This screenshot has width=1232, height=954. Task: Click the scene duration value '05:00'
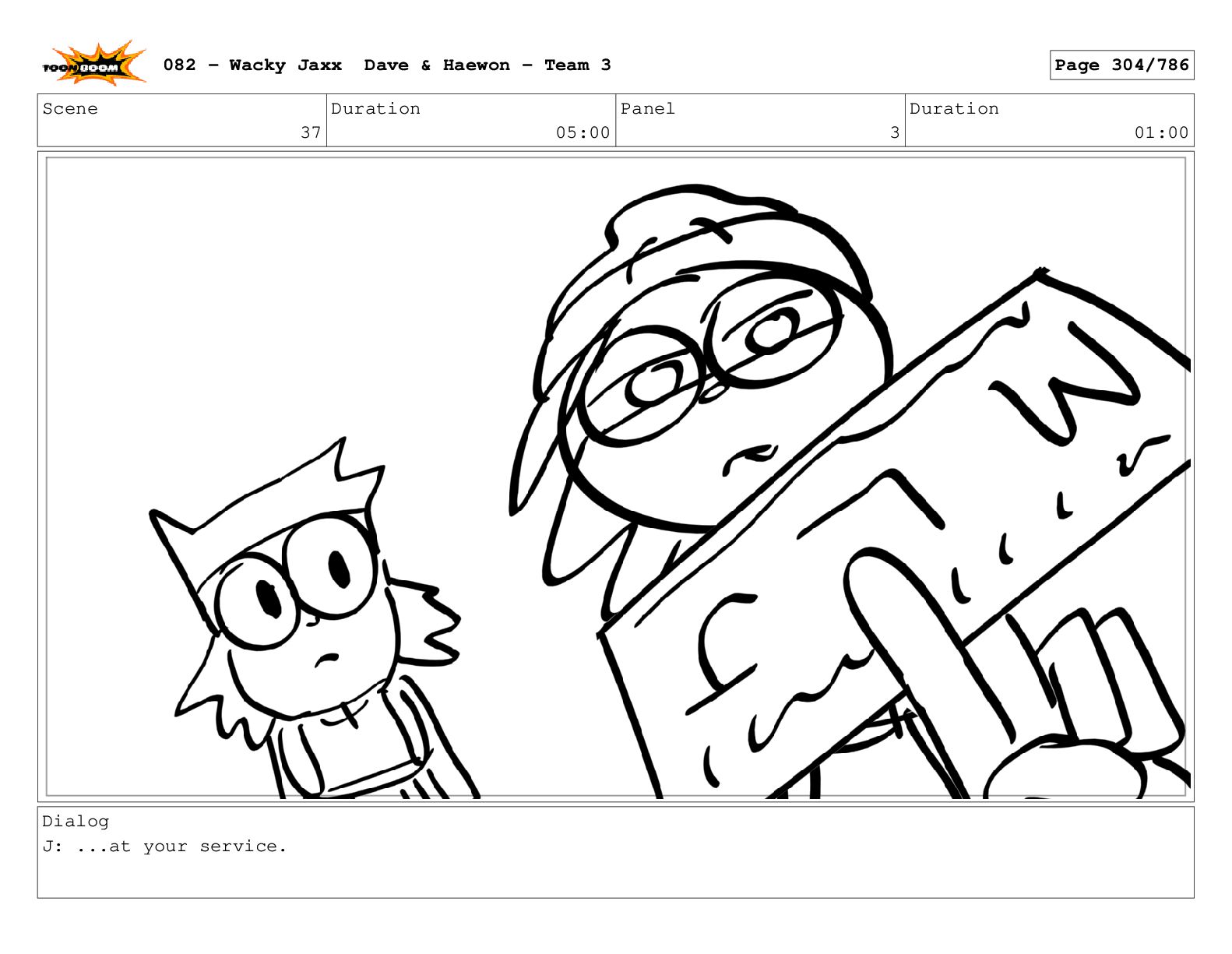583,132
